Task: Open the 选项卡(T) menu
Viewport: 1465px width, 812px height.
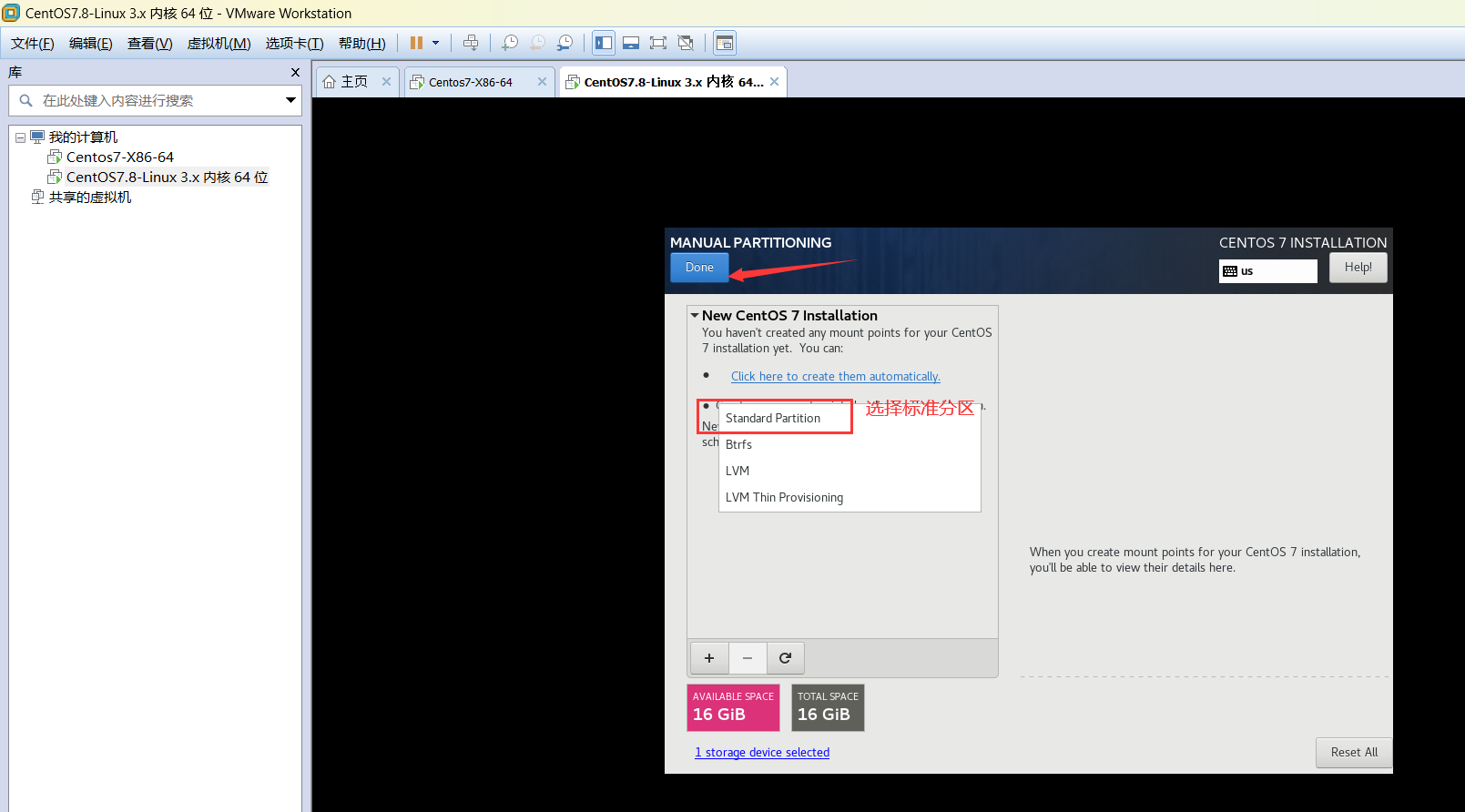Action: click(x=295, y=44)
